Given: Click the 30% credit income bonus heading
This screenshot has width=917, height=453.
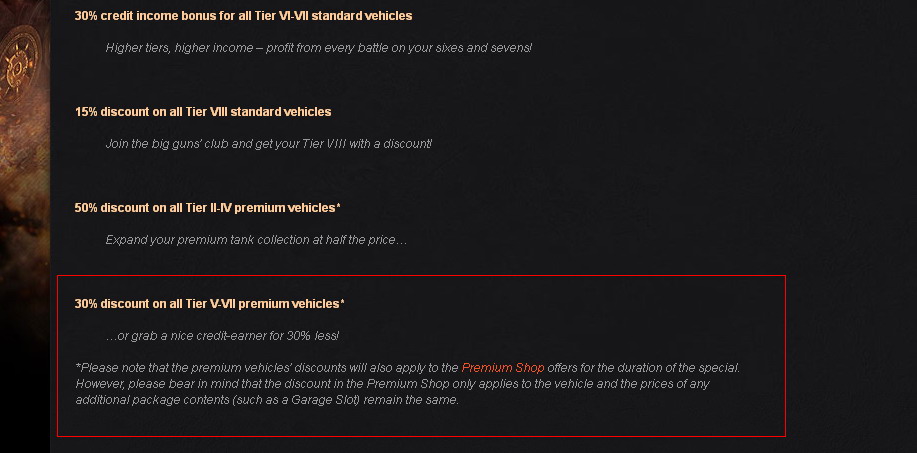Looking at the screenshot, I should coord(243,16).
